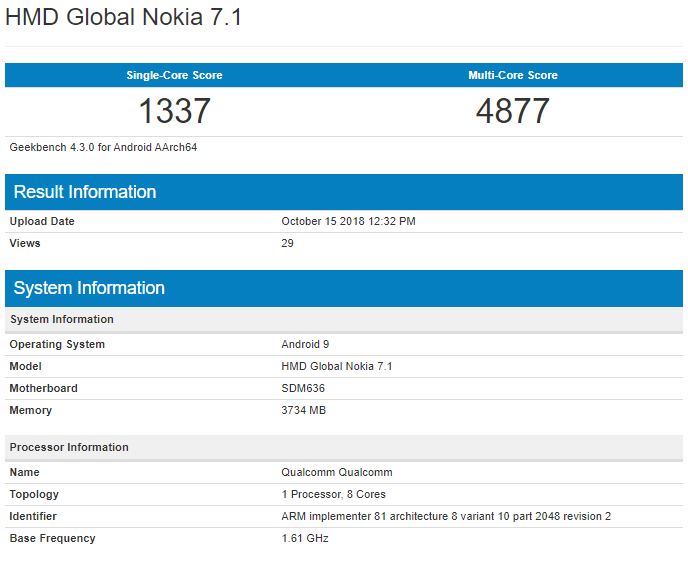The height and width of the screenshot is (563, 688).
Task: Click the 'Result Information' section header
Action: click(344, 192)
